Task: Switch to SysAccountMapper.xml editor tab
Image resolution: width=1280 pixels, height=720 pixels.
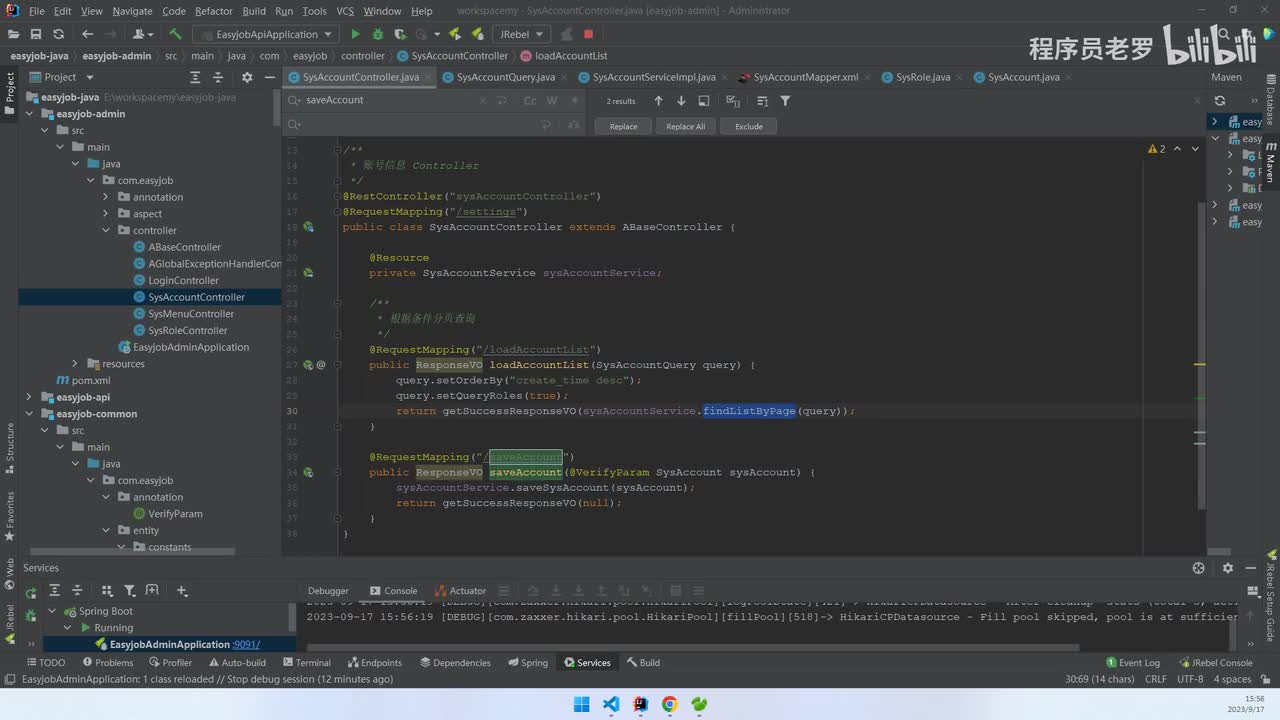Action: click(804, 77)
